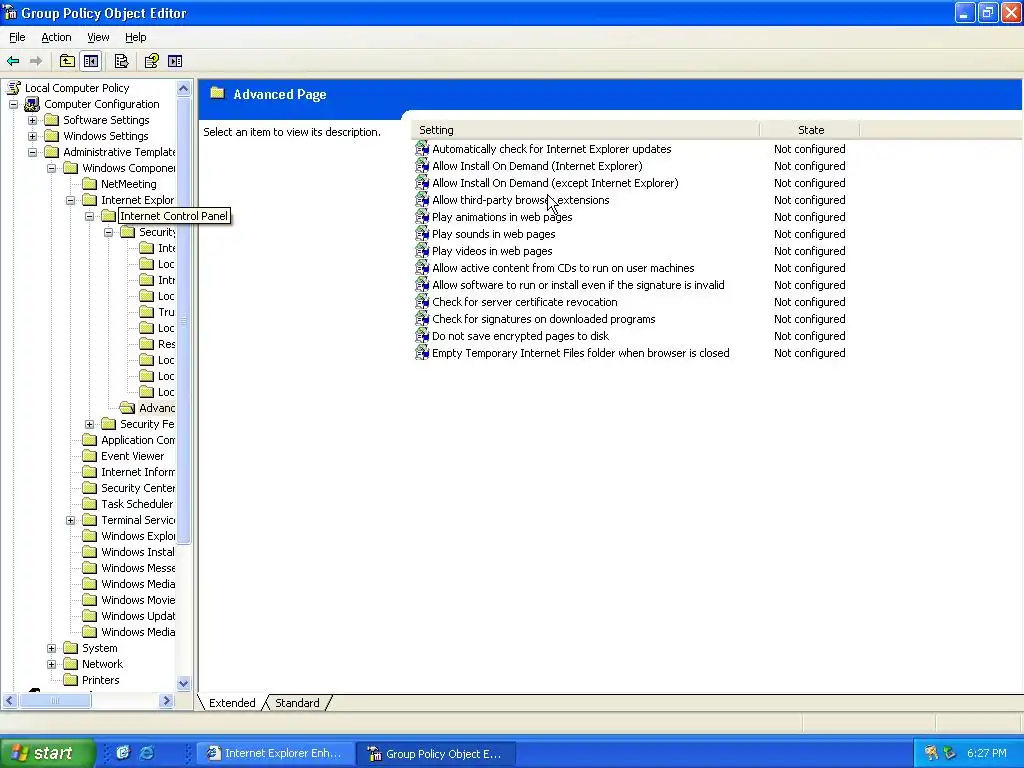Click the Forward arrow toolbar button
Image resolution: width=1024 pixels, height=768 pixels.
pos(36,61)
